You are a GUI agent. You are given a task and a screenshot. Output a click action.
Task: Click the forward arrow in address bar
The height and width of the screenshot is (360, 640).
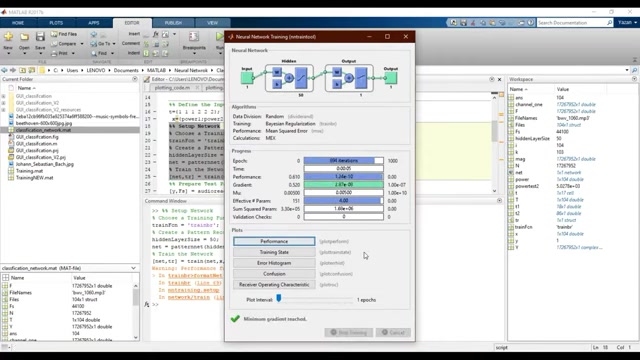(x=13, y=70)
